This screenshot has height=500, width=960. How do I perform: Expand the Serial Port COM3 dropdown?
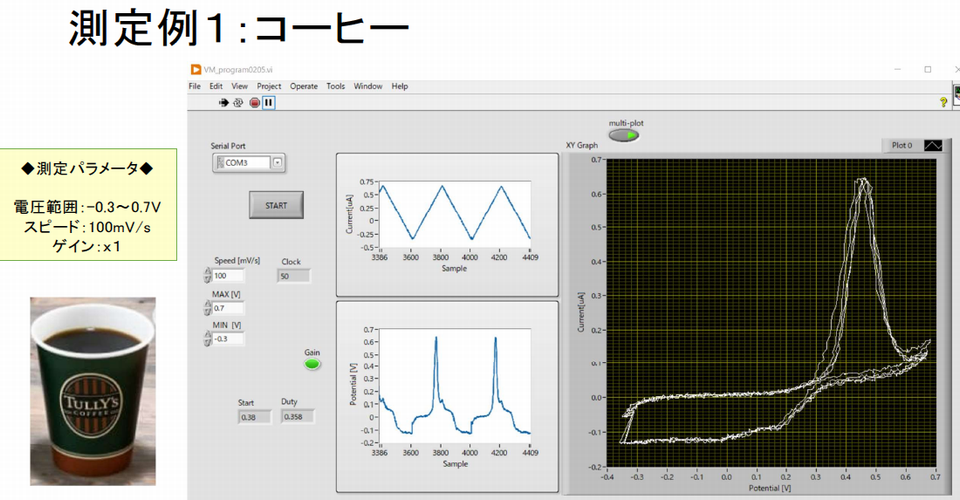[x=278, y=162]
